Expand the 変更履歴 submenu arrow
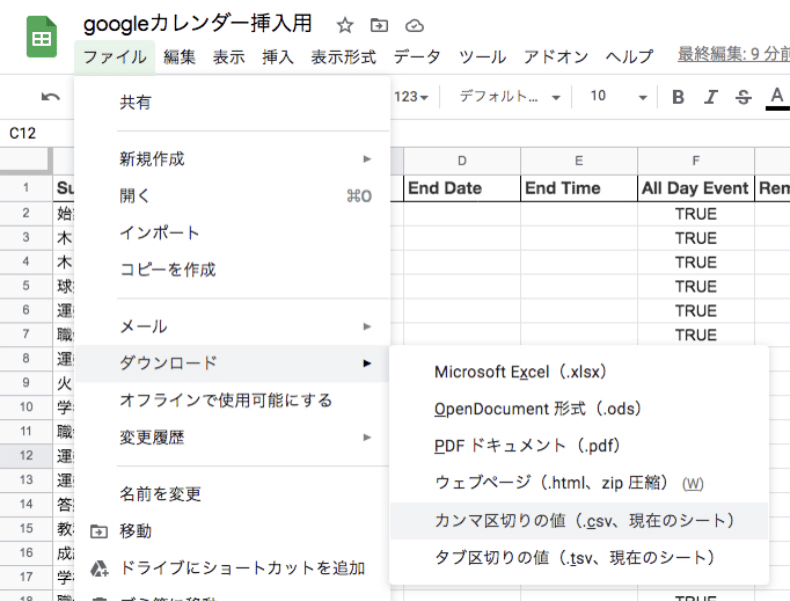 pos(367,437)
